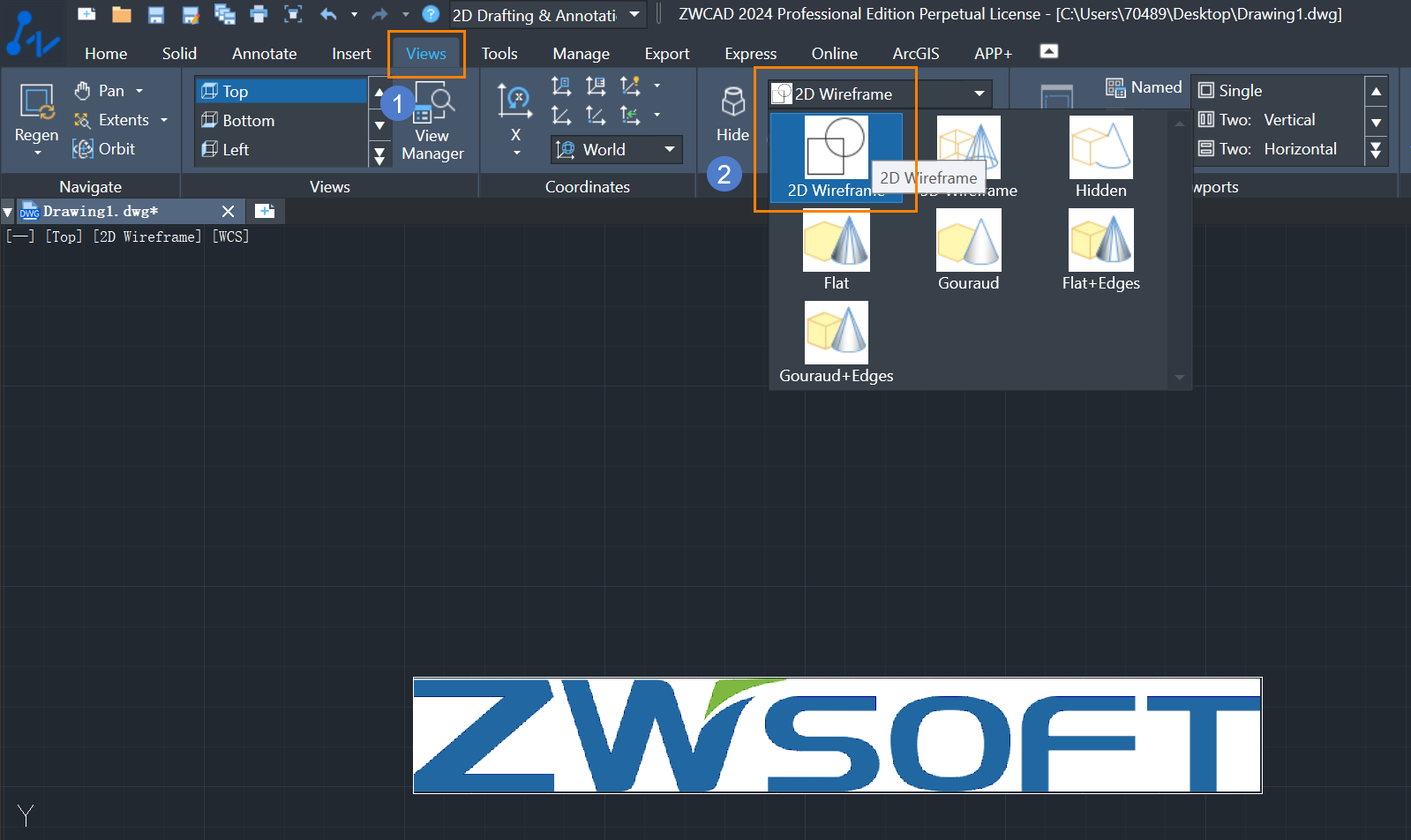Open the workspace dropdown 2D Drafting & Annotation

[547, 15]
